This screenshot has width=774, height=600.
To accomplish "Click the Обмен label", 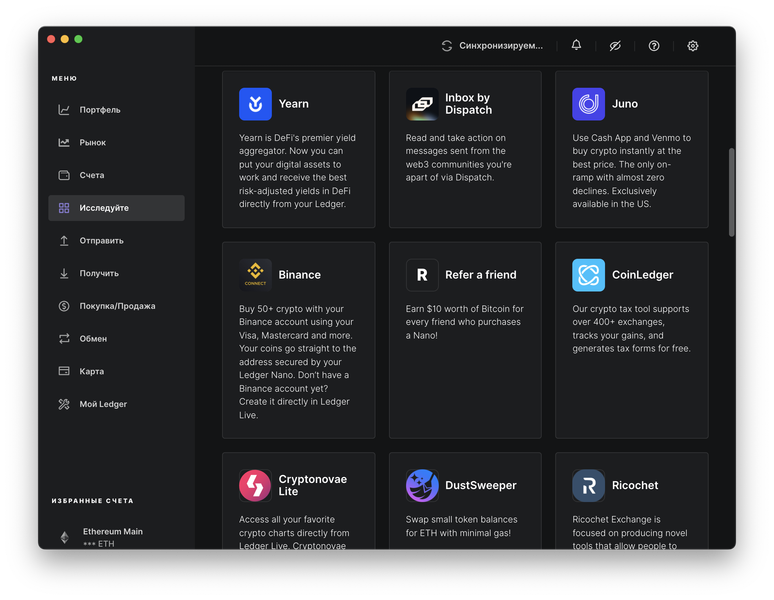I will (93, 338).
